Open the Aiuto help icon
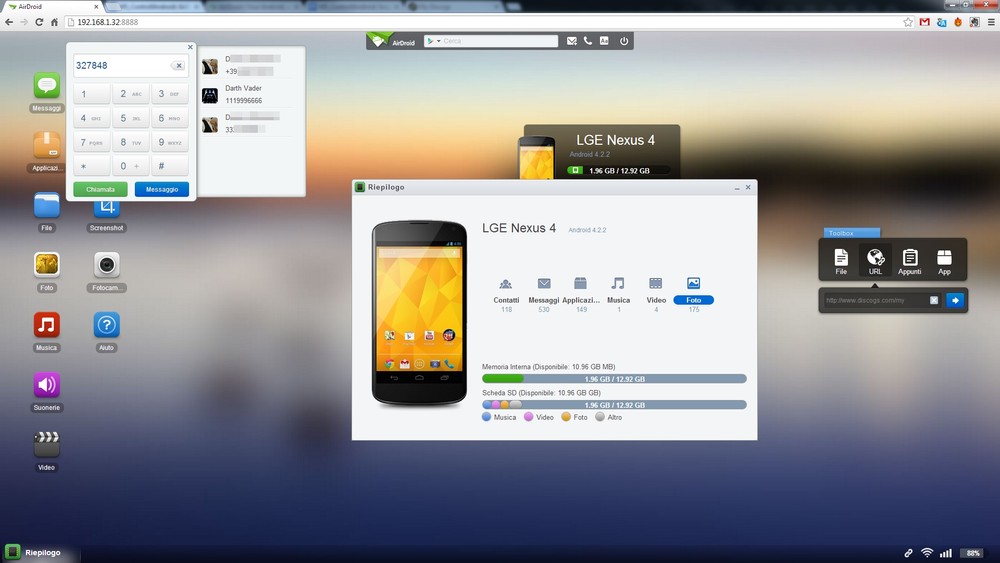 pos(107,325)
